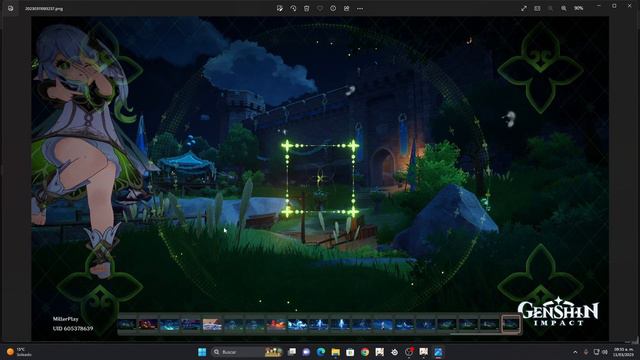
Task: Launch Microsoft Edge from the taskbar
Action: (x=321, y=352)
